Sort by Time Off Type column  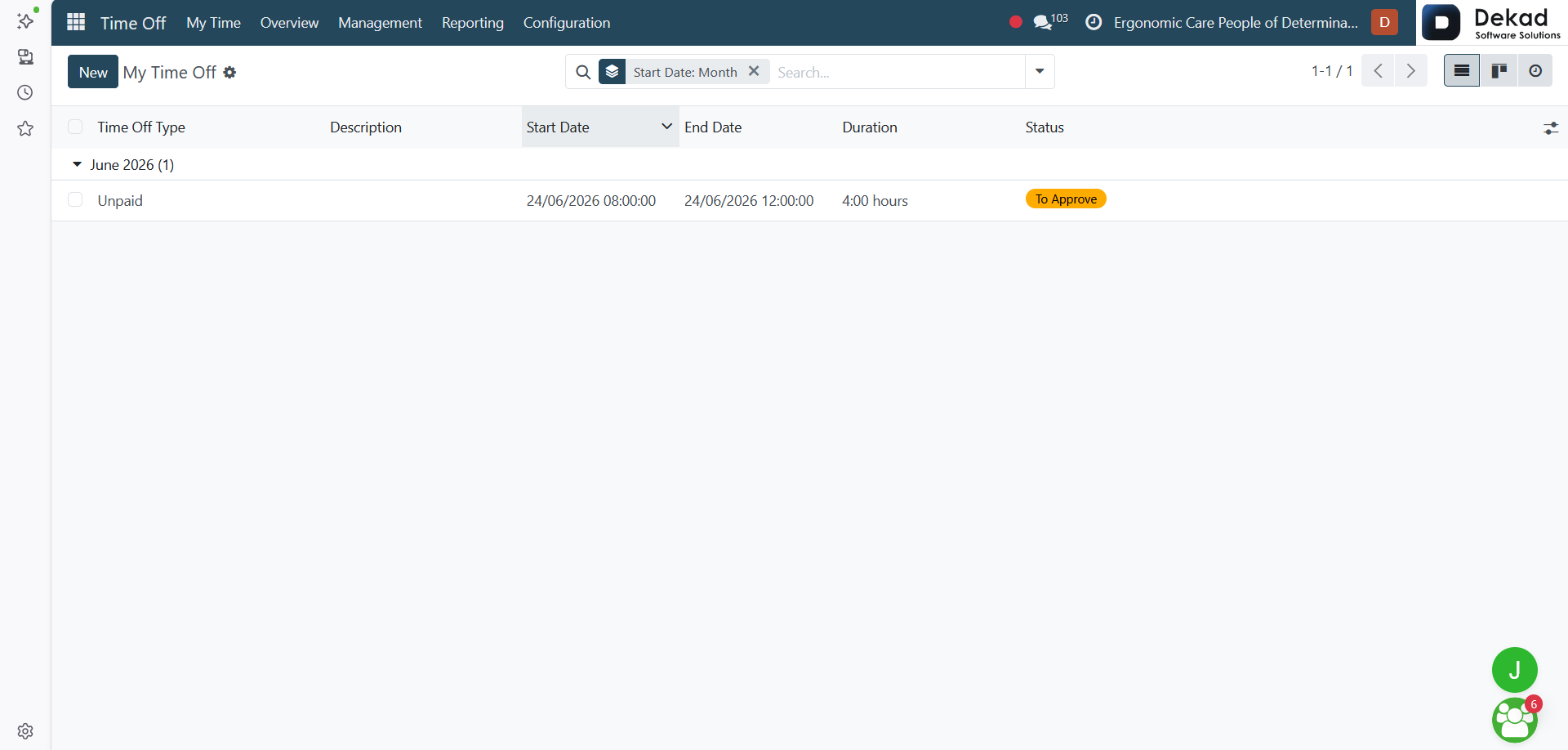point(141,127)
